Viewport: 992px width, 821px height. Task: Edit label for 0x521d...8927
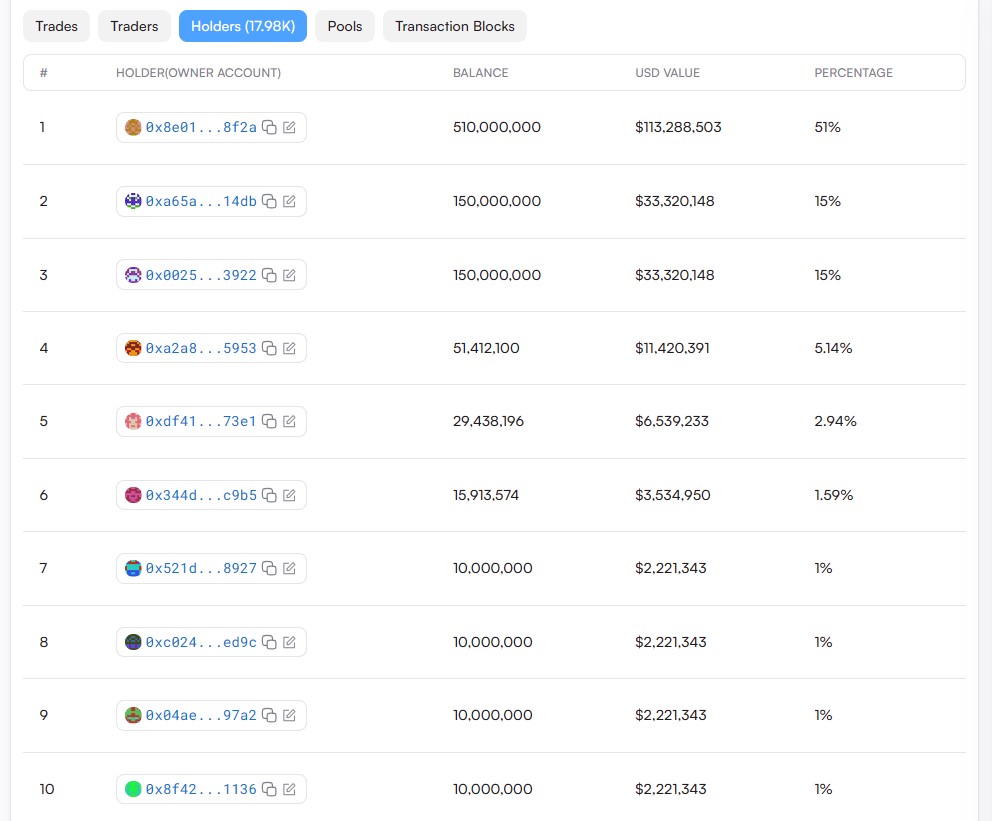coord(289,568)
